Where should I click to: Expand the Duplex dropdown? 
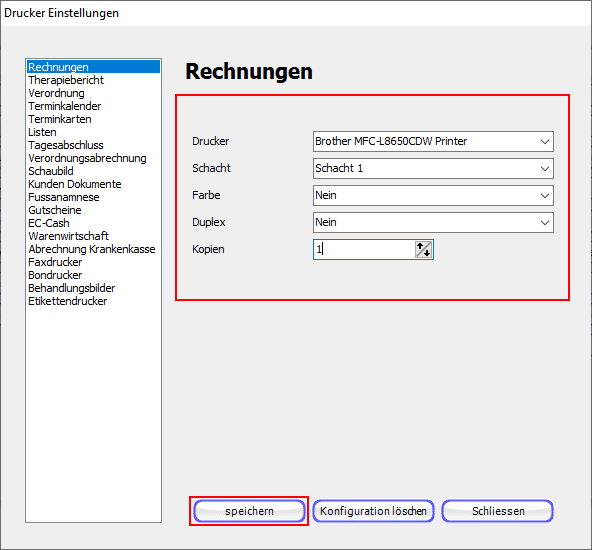pyautogui.click(x=433, y=222)
